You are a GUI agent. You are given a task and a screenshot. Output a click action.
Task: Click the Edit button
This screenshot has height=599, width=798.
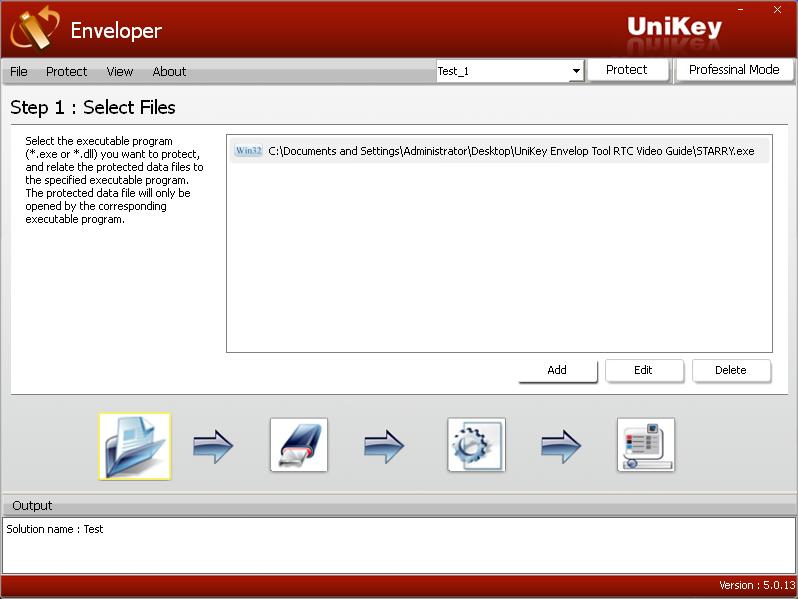click(x=644, y=370)
